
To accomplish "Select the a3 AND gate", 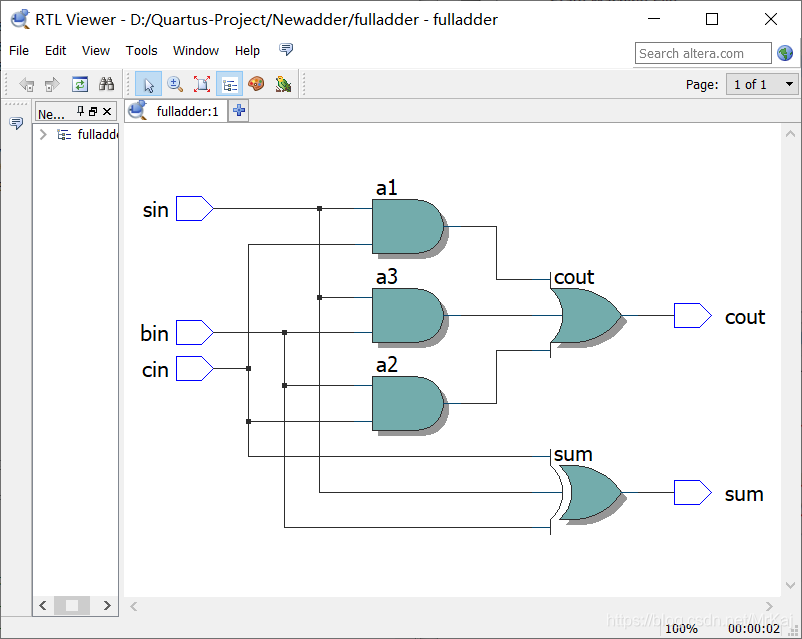I will click(408, 316).
